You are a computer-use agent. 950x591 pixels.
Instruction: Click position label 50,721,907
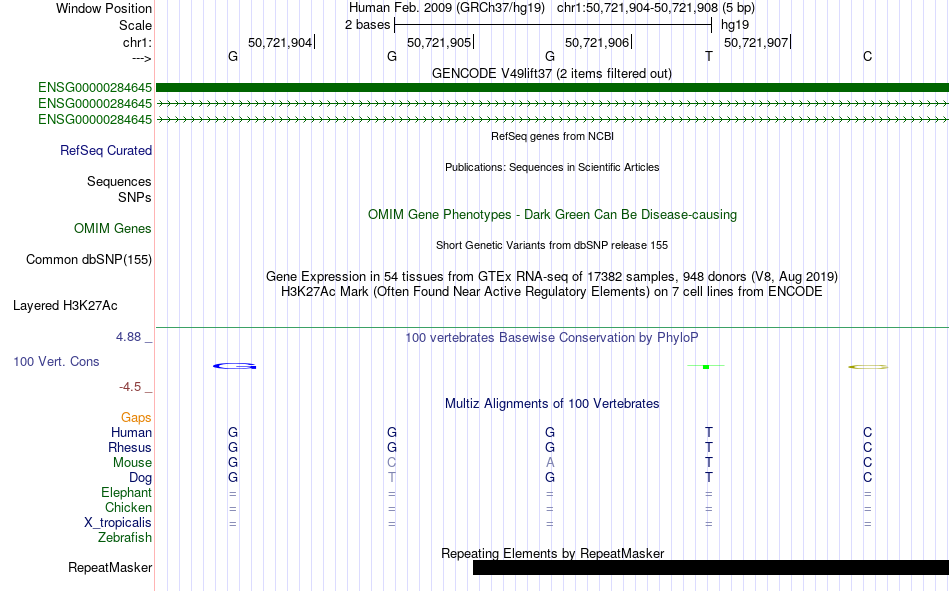pyautogui.click(x=756, y=42)
